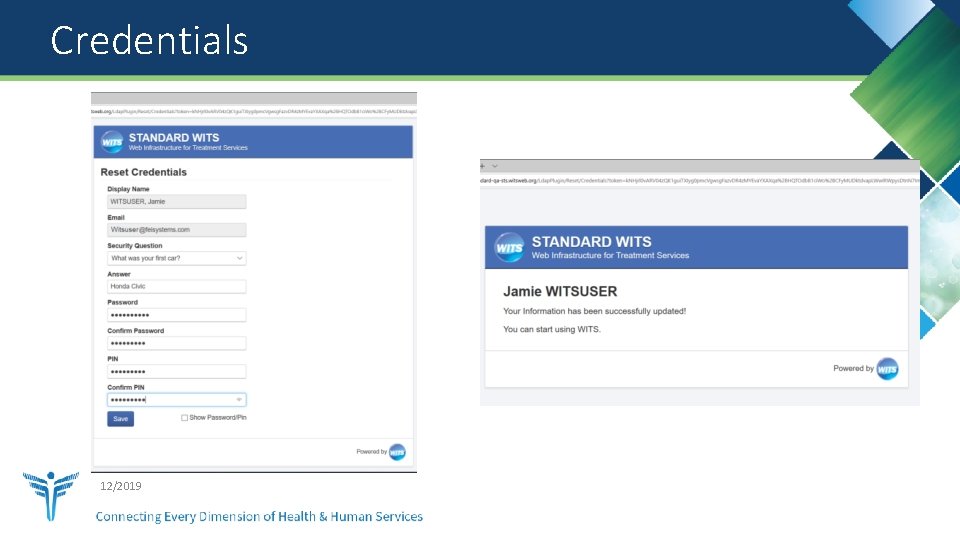Click the Save button in Reset Credentials
Screen dimensions: 960x540
(x=121, y=419)
